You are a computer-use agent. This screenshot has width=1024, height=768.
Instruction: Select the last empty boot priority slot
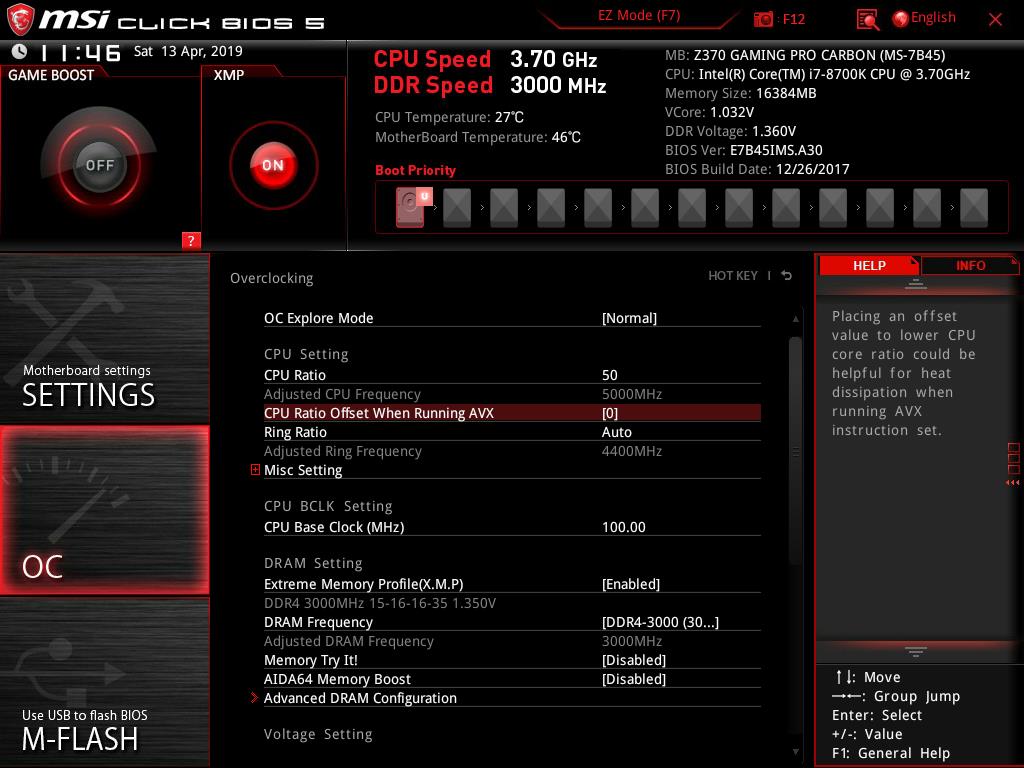(974, 208)
